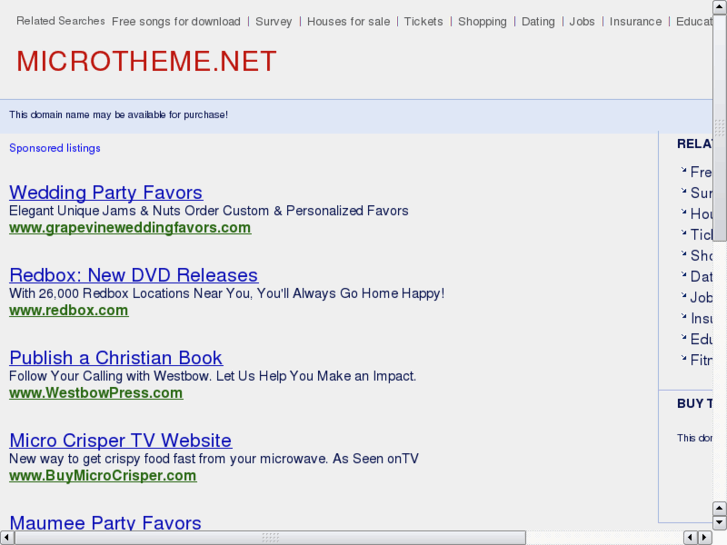
Task: Click 'Follow Your Calling with Westbow' description
Action: [212, 376]
